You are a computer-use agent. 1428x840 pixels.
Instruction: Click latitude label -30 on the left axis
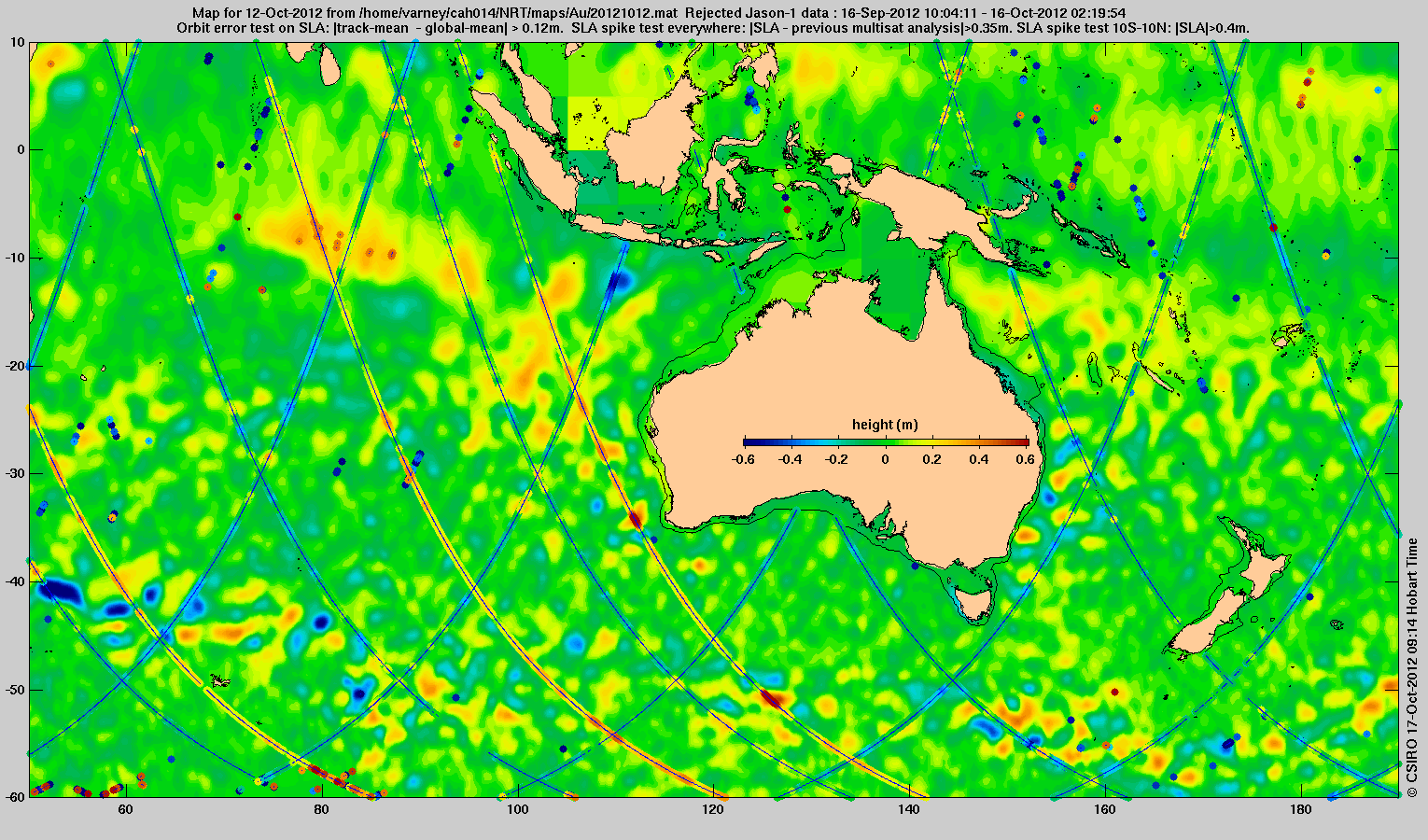pos(15,473)
